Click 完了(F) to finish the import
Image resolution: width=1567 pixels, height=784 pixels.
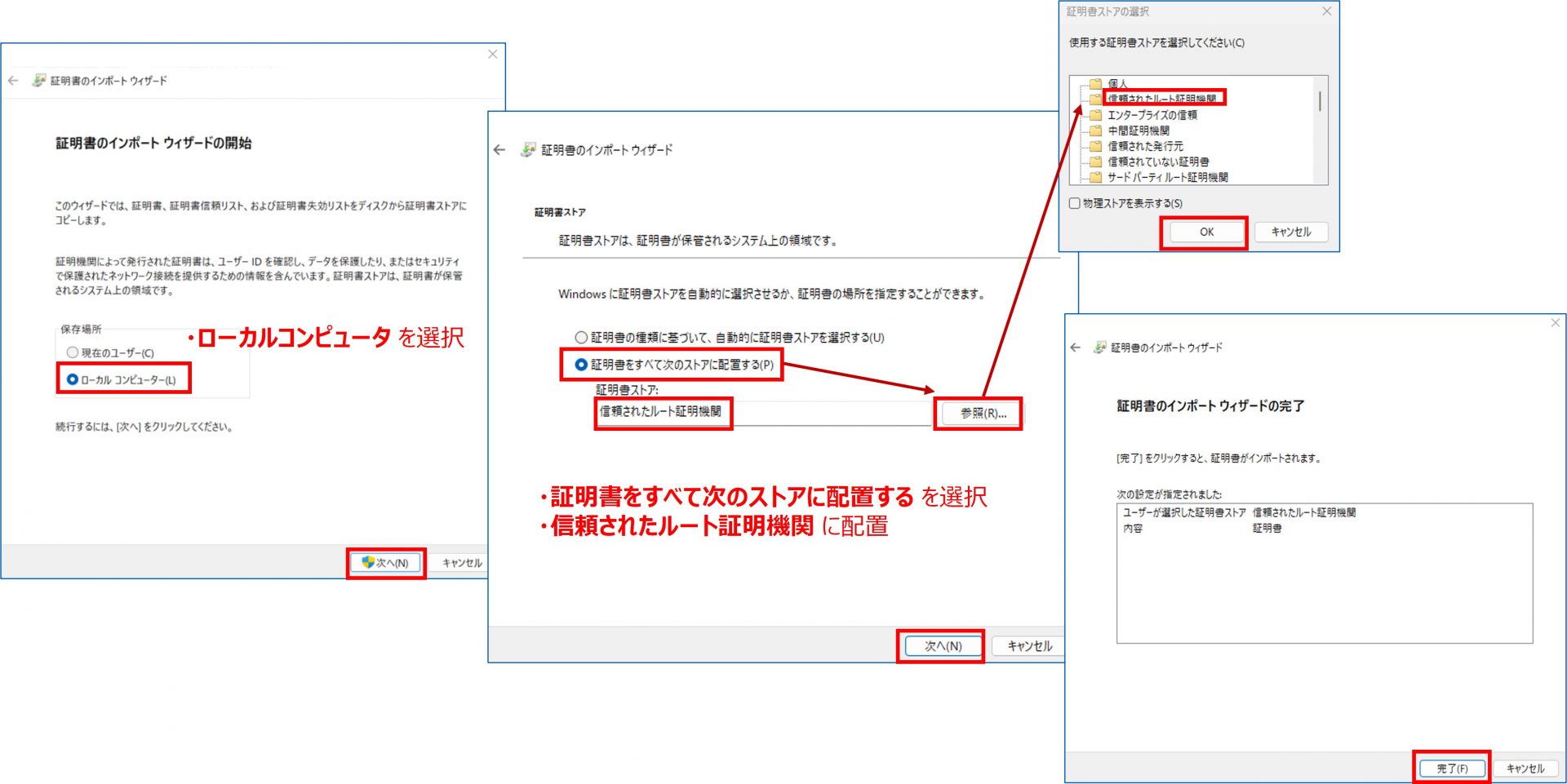[1452, 768]
